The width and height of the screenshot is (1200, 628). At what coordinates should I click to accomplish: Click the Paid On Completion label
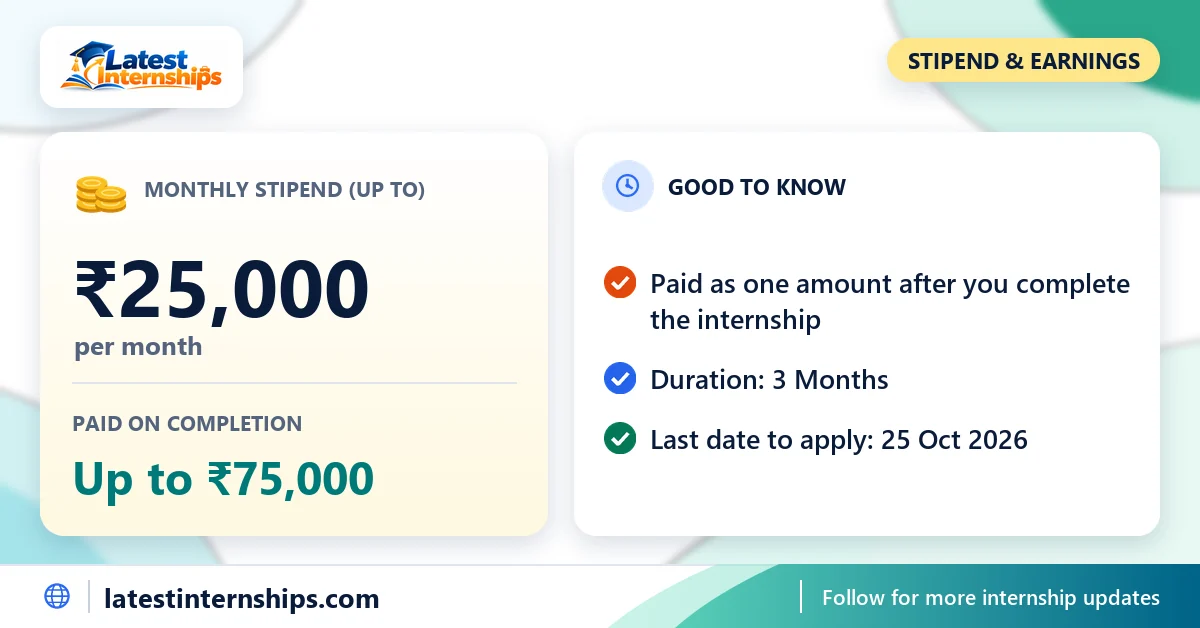(187, 423)
